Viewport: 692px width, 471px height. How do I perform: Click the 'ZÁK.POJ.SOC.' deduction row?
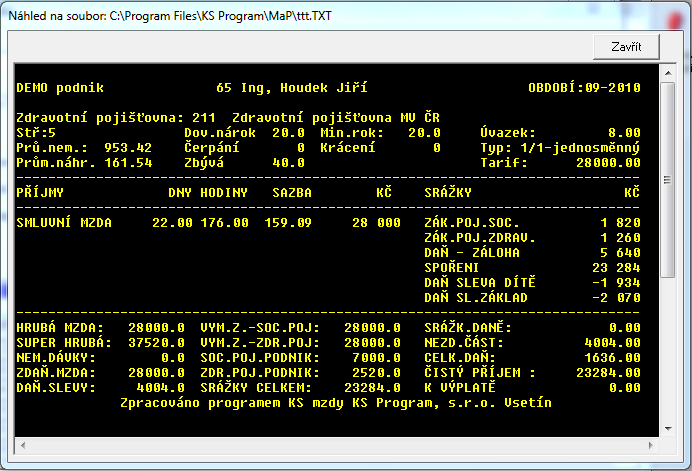click(532, 222)
